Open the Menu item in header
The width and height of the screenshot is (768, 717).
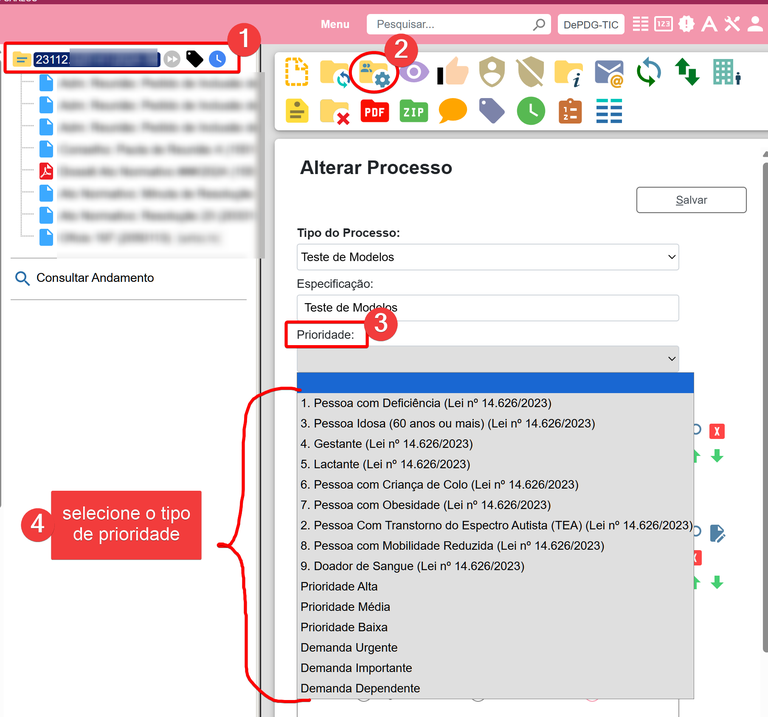[x=335, y=24]
